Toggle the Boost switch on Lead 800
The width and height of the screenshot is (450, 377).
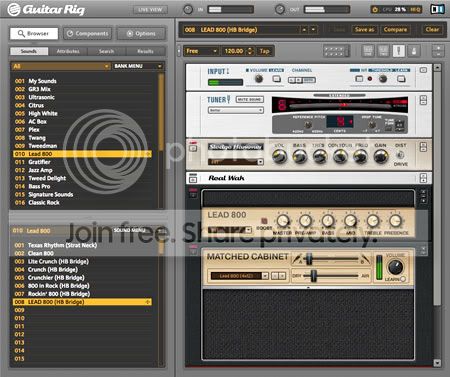click(264, 221)
